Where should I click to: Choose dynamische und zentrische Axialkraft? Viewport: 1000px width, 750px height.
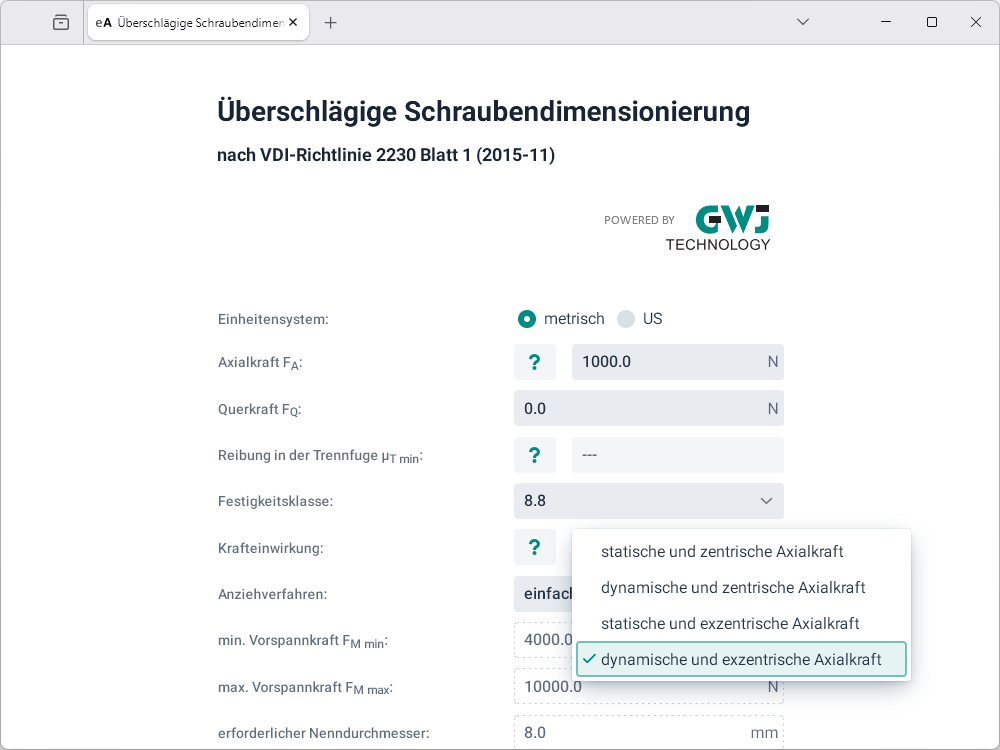(x=732, y=588)
